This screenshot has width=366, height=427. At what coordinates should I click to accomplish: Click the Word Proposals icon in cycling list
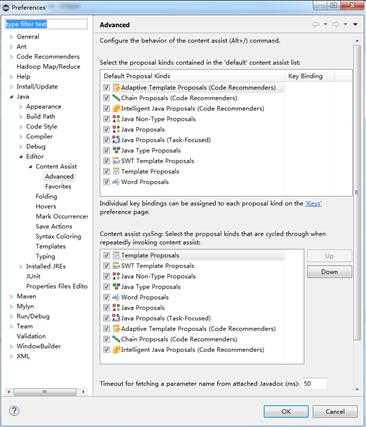[x=116, y=297]
